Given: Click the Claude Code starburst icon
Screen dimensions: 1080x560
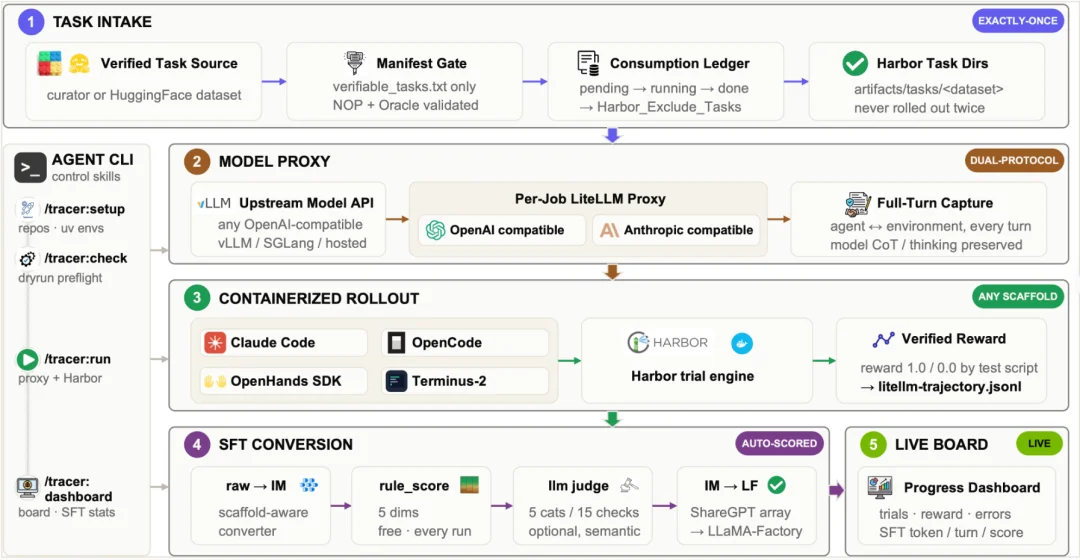Looking at the screenshot, I should click(x=215, y=342).
